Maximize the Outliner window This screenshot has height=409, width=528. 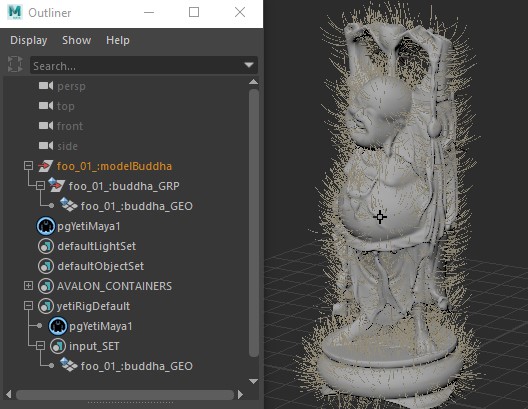[x=194, y=12]
